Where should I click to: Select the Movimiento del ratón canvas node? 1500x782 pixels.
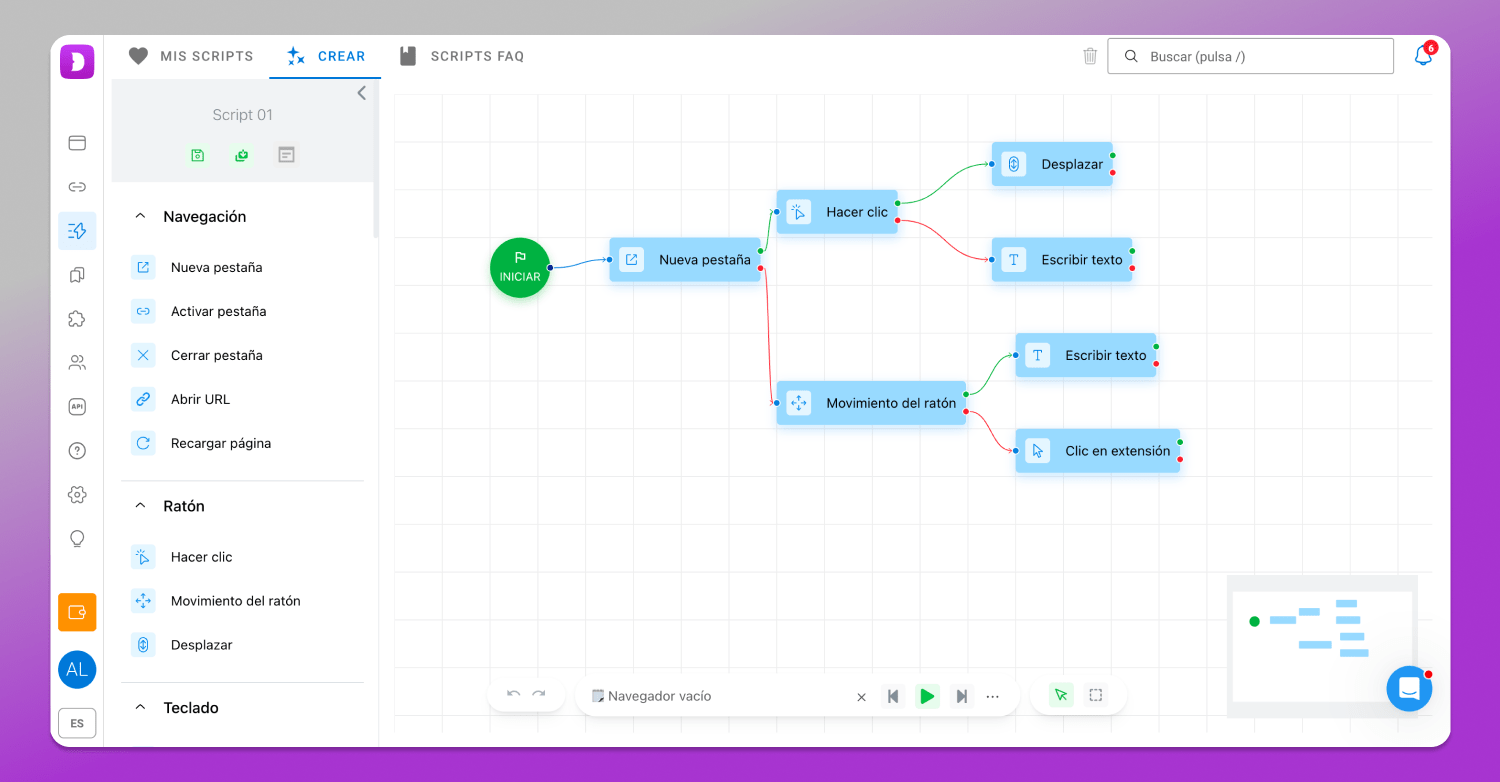[x=871, y=403]
